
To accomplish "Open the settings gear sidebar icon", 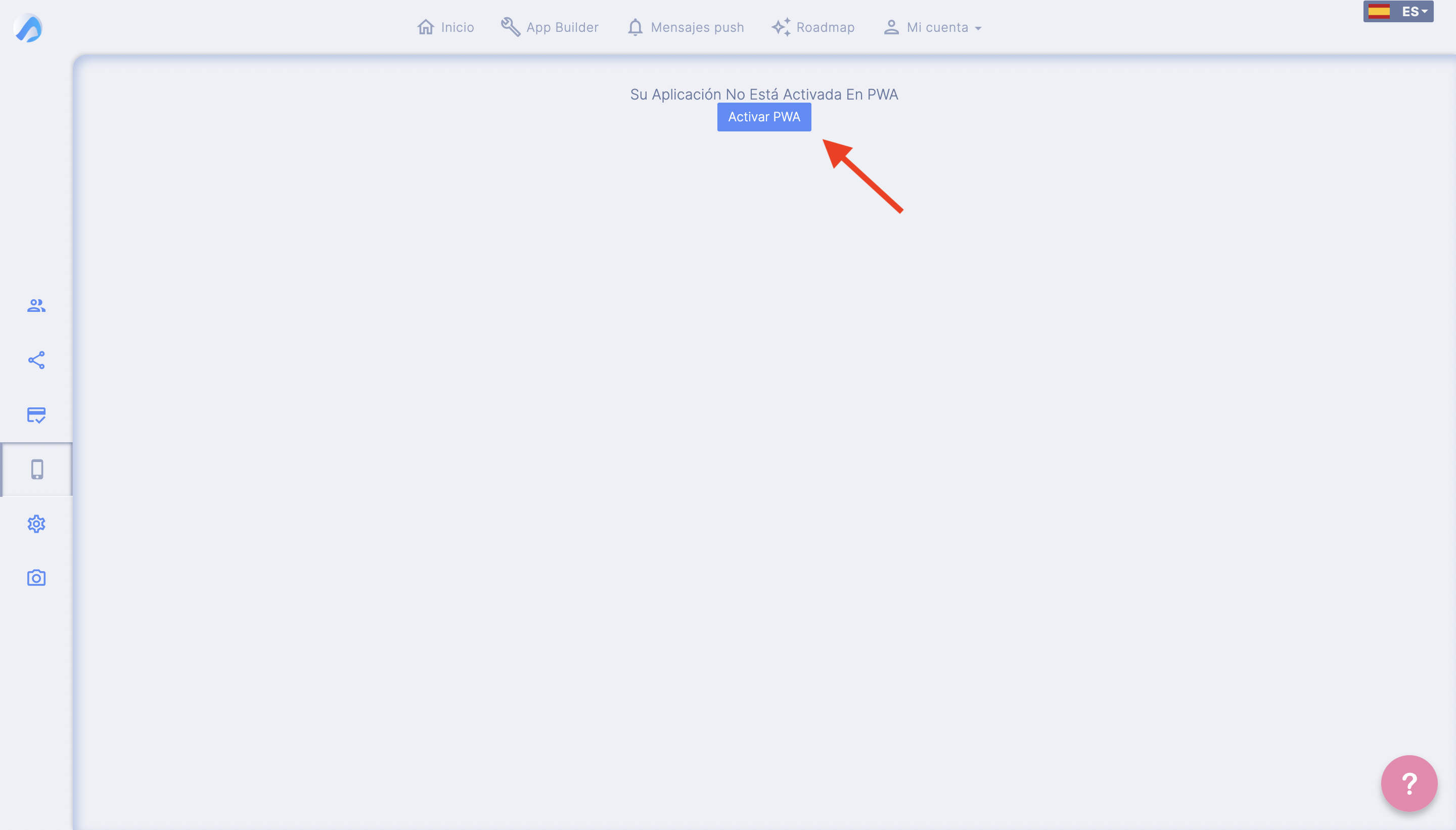I will 36,523.
